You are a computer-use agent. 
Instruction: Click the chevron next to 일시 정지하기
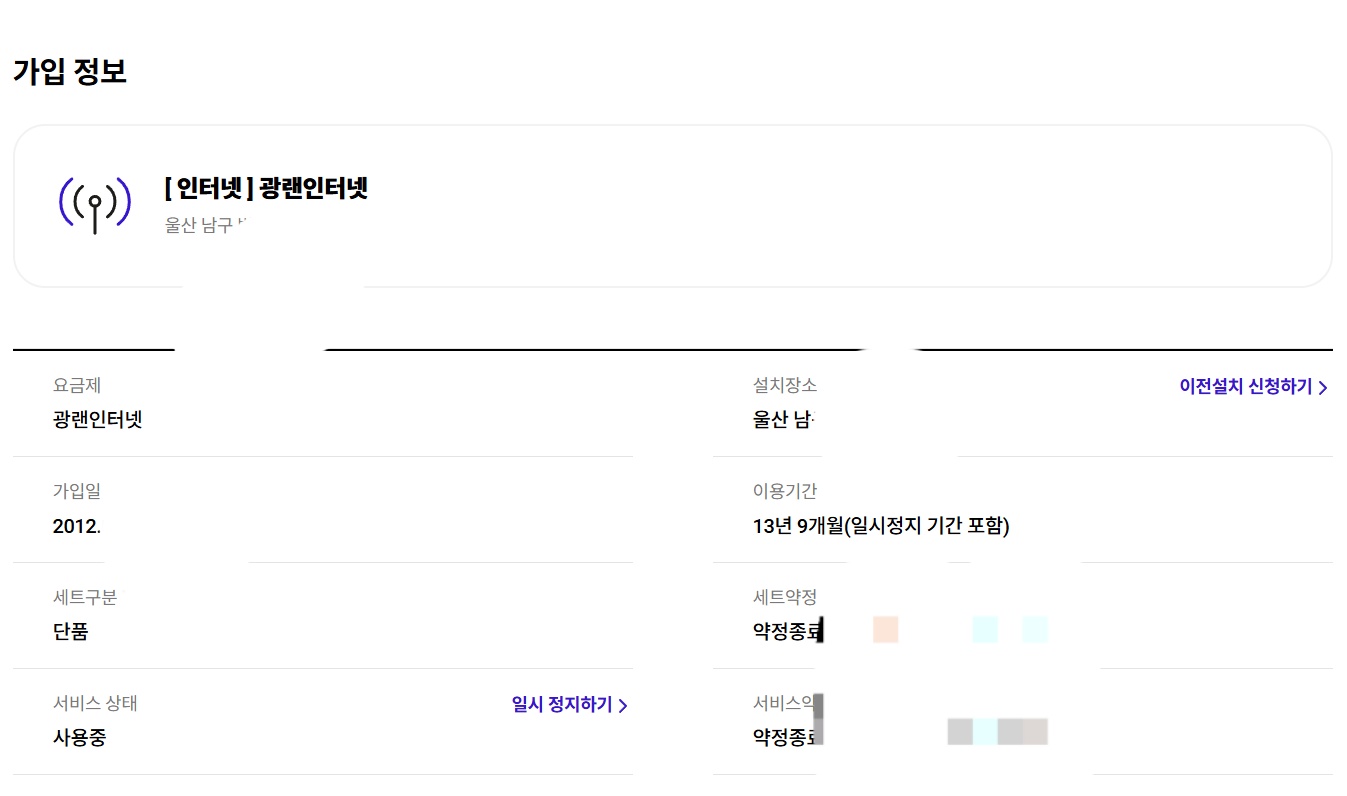[623, 706]
